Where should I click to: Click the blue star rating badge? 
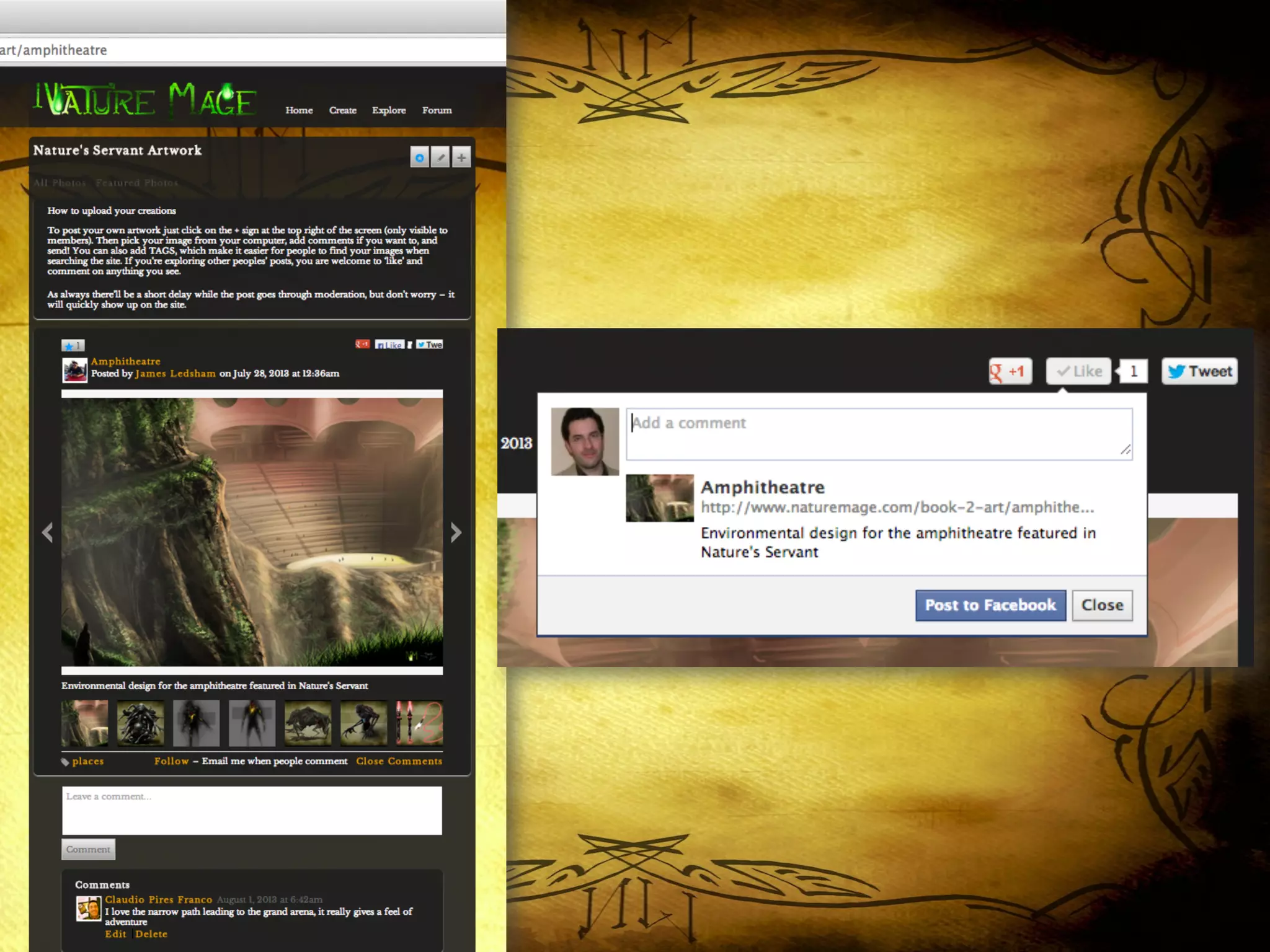73,346
